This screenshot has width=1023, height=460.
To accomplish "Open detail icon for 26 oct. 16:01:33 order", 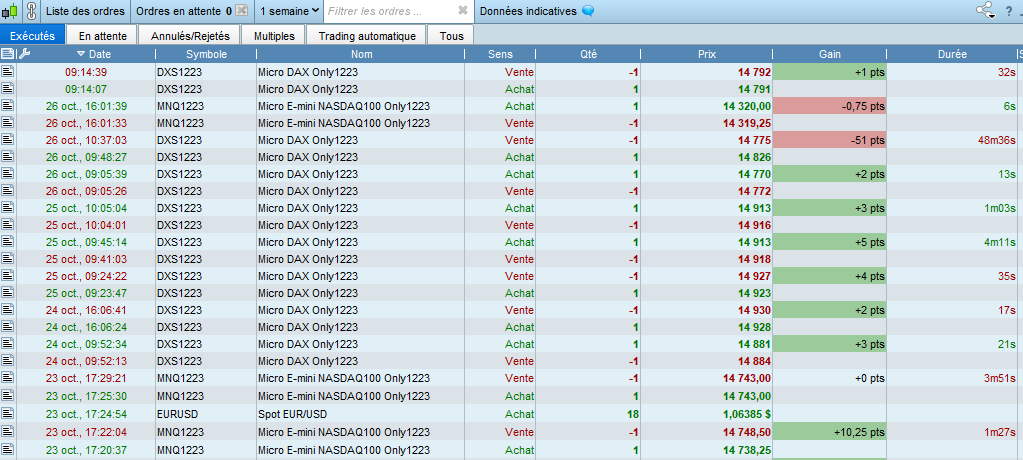I will [8, 123].
